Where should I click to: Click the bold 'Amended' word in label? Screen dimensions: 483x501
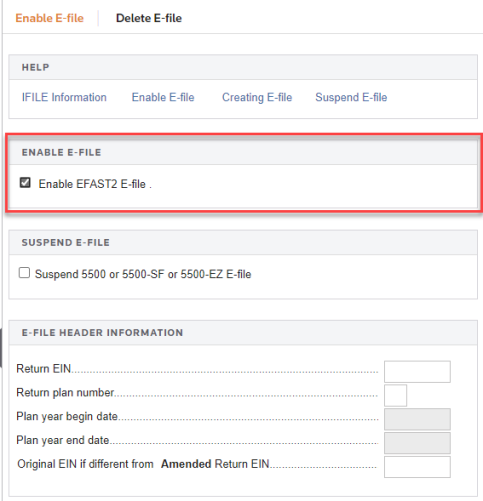(x=186, y=464)
